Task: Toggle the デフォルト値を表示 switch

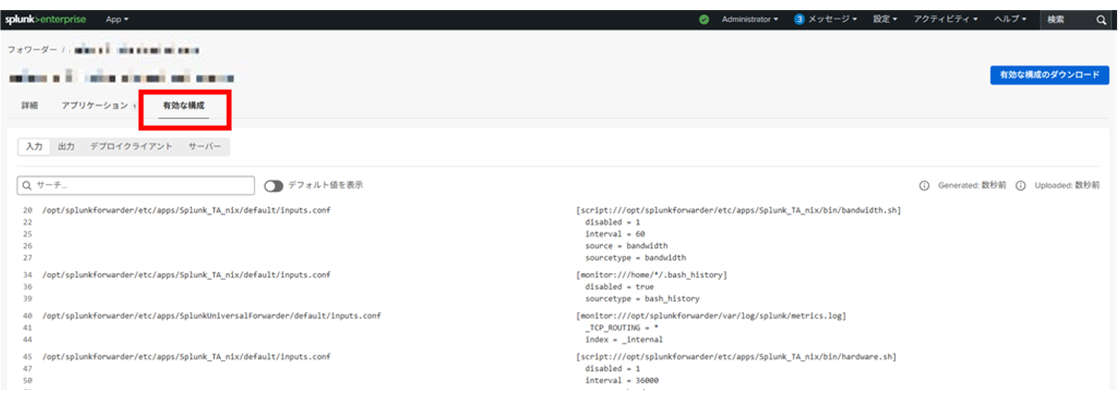Action: 273,186
